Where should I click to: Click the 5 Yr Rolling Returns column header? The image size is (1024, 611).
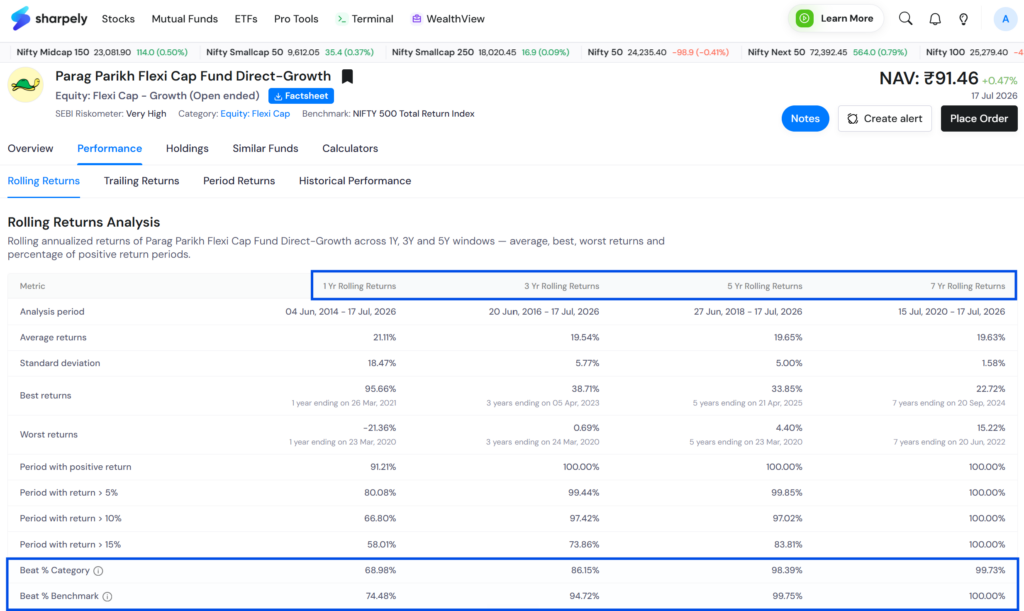pyautogui.click(x=765, y=286)
